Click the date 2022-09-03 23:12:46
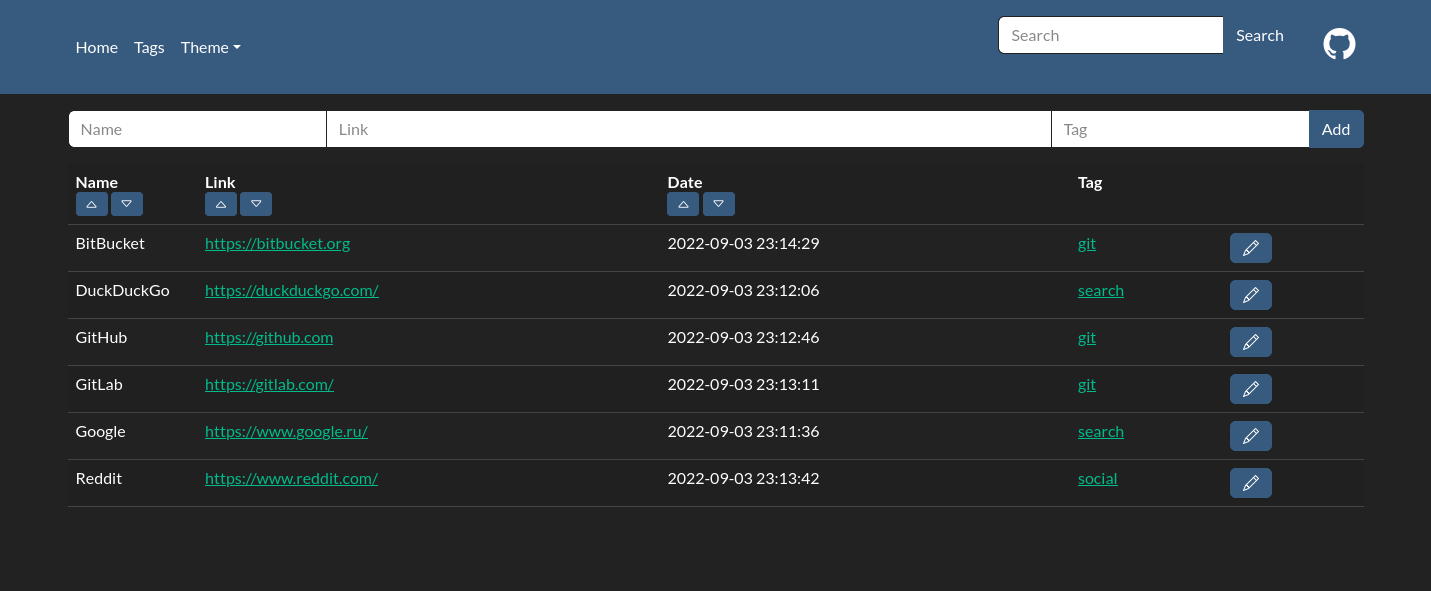The image size is (1431, 591). click(743, 337)
